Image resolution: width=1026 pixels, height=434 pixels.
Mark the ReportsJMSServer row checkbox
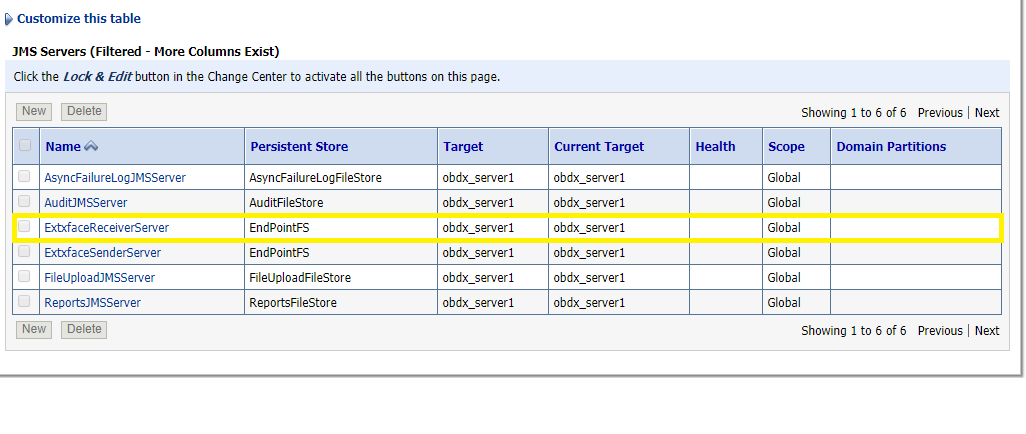pos(25,302)
